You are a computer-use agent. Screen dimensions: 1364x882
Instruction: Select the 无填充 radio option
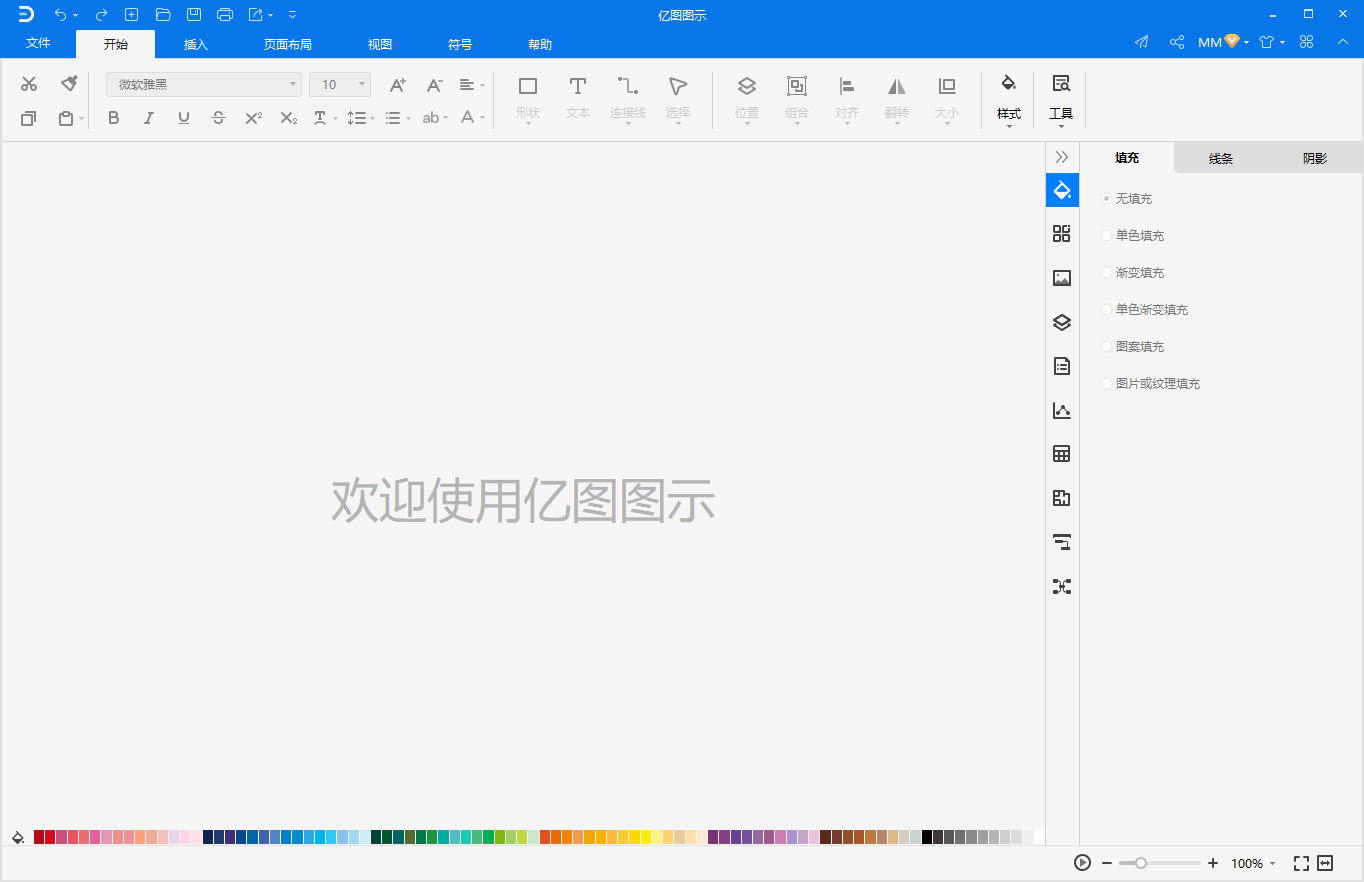tap(1106, 199)
